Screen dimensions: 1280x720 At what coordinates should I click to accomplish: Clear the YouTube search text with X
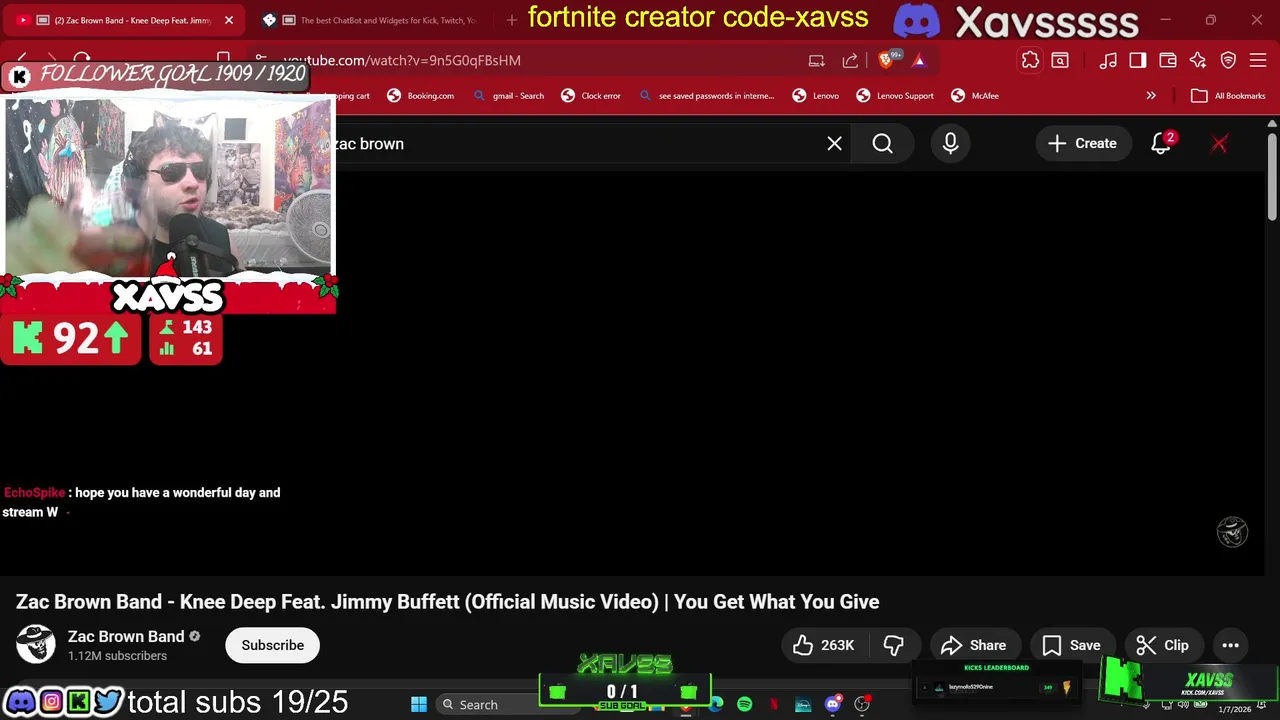(x=834, y=143)
